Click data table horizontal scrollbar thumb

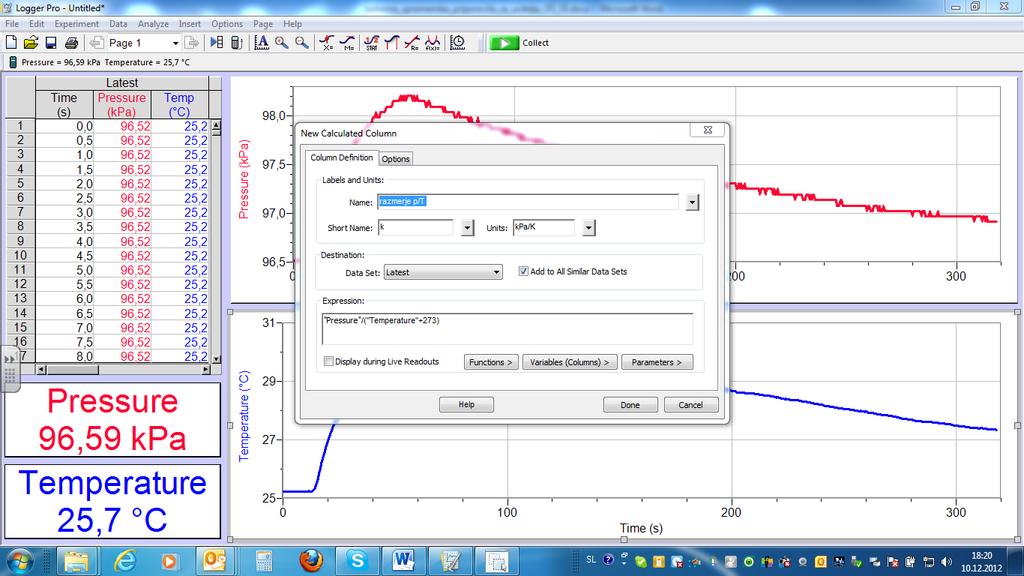point(73,370)
